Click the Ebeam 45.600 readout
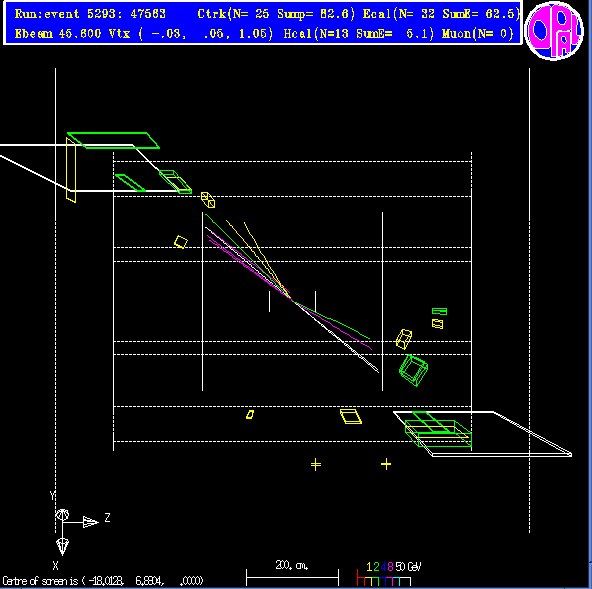 tap(58, 34)
